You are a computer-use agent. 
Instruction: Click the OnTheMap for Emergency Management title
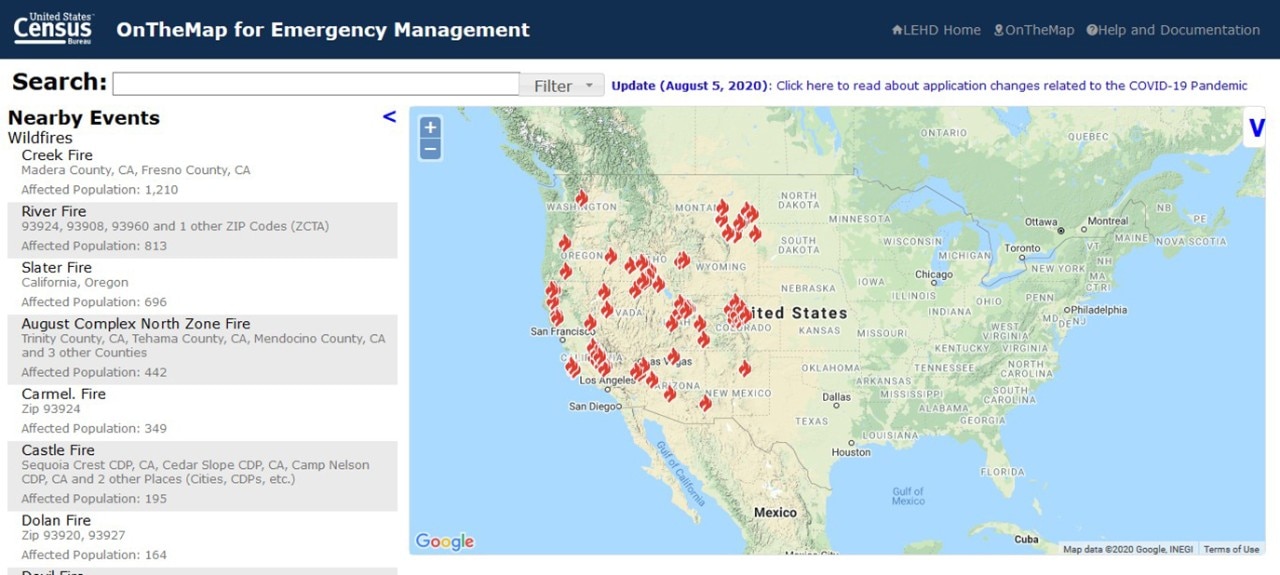323,29
